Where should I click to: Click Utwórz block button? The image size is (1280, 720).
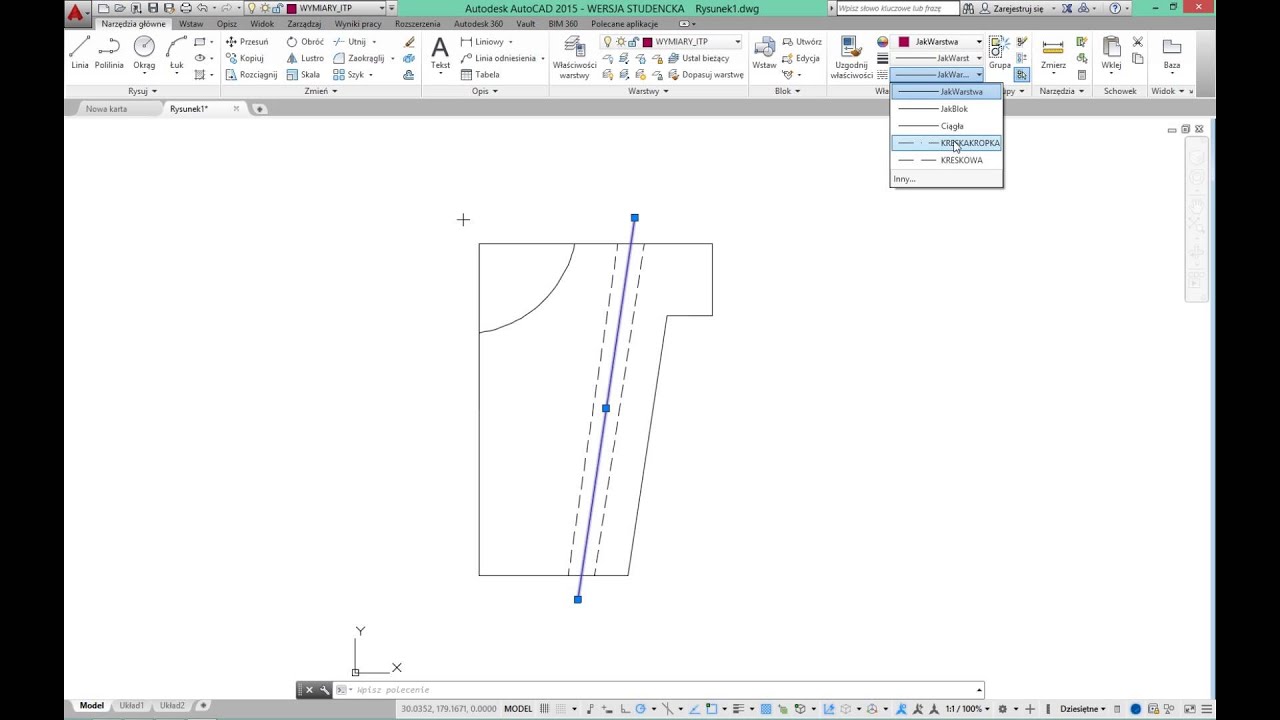pos(802,42)
